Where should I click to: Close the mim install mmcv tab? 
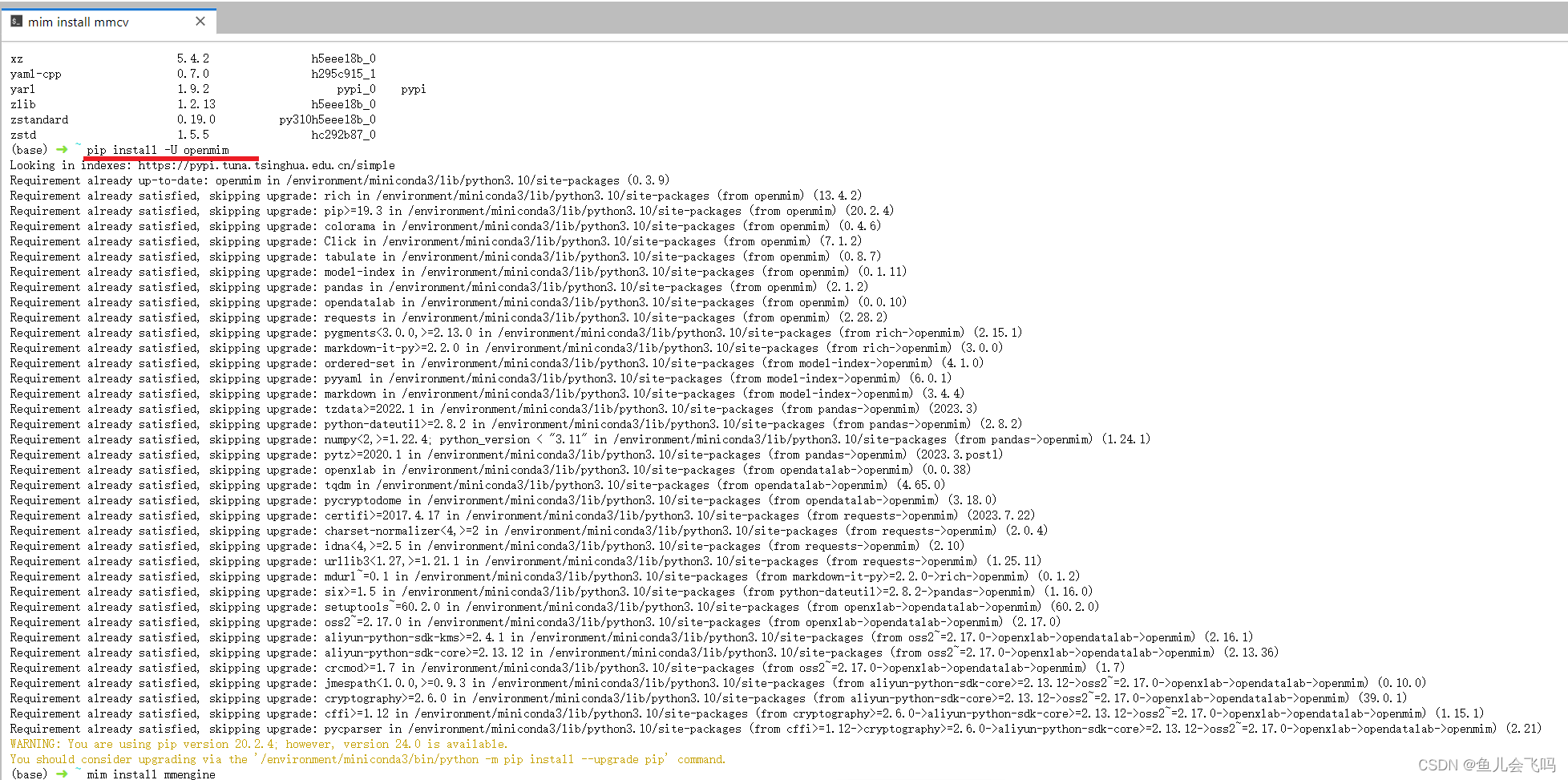coord(200,21)
